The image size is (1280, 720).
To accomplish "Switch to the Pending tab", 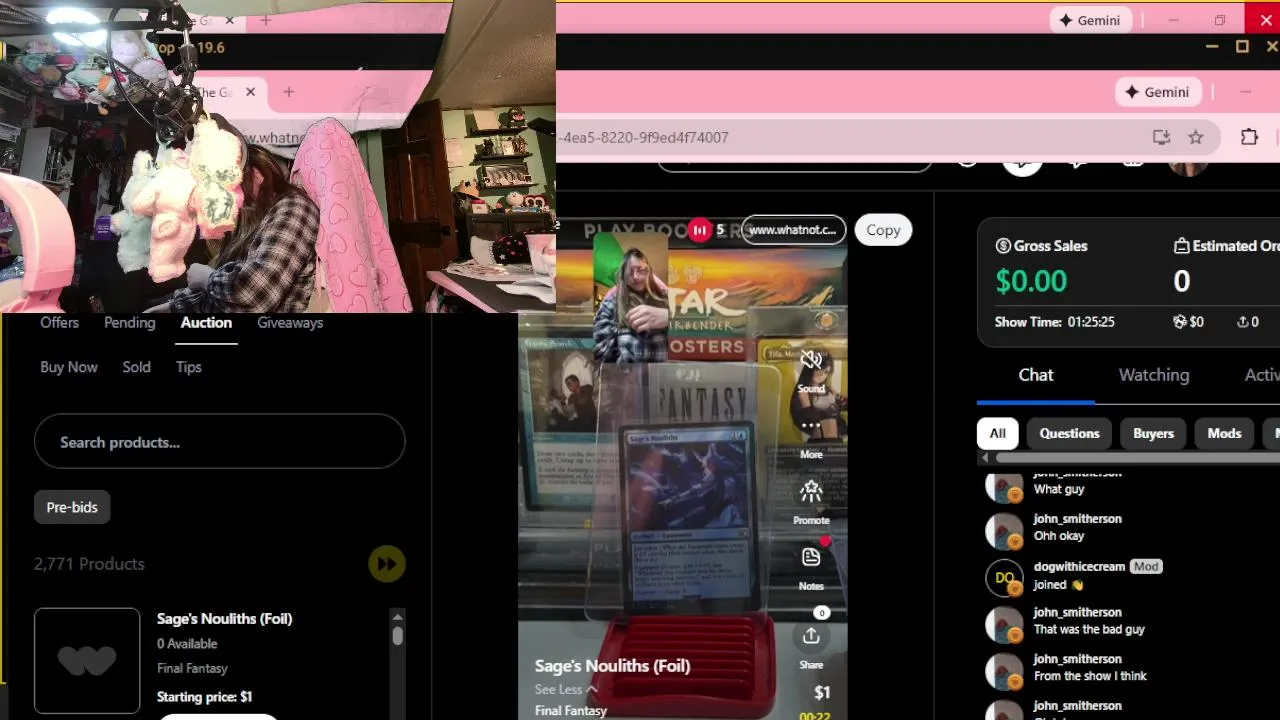I will coord(129,322).
